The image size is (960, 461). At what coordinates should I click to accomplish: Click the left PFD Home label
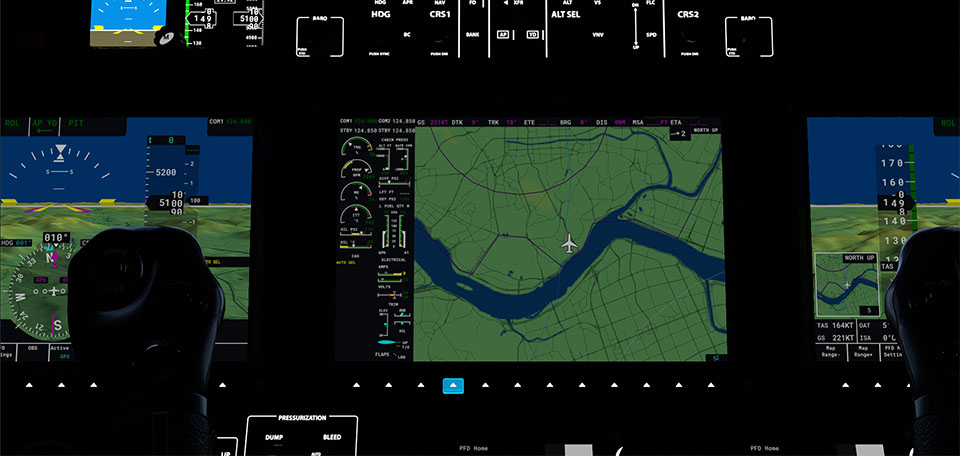(474, 448)
